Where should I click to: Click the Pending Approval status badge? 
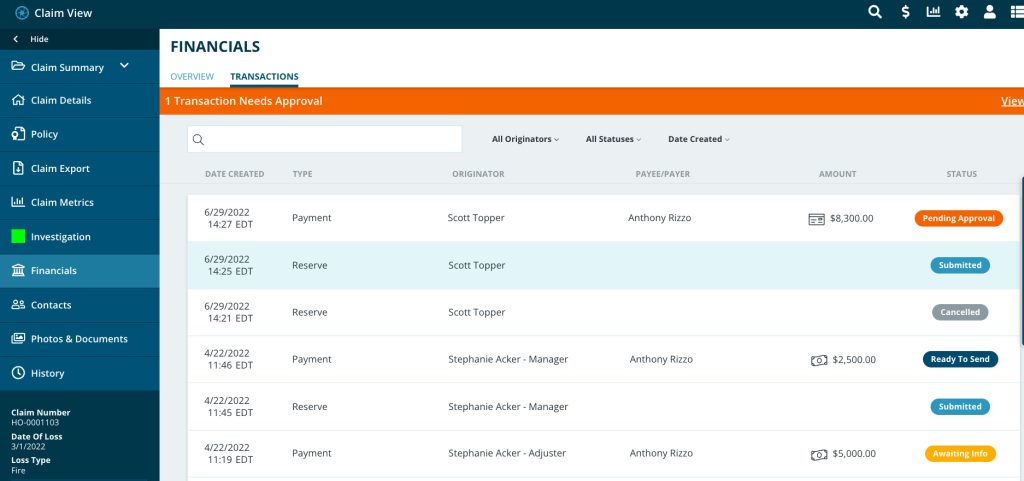point(959,219)
